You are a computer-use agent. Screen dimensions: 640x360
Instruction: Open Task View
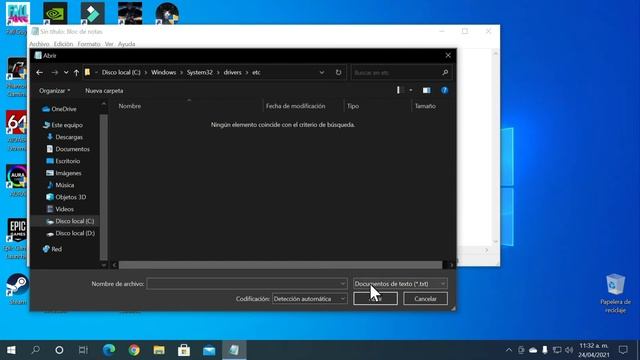83,350
